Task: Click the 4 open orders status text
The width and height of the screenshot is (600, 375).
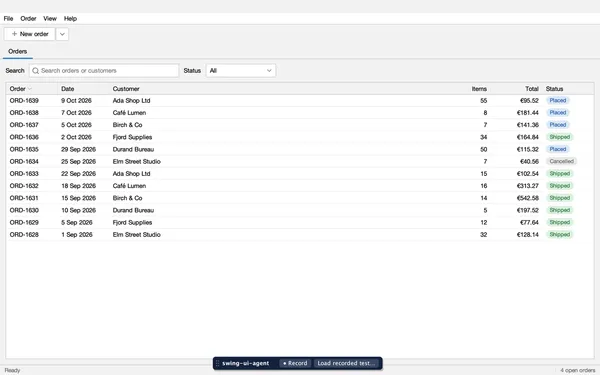Action: tap(577, 370)
